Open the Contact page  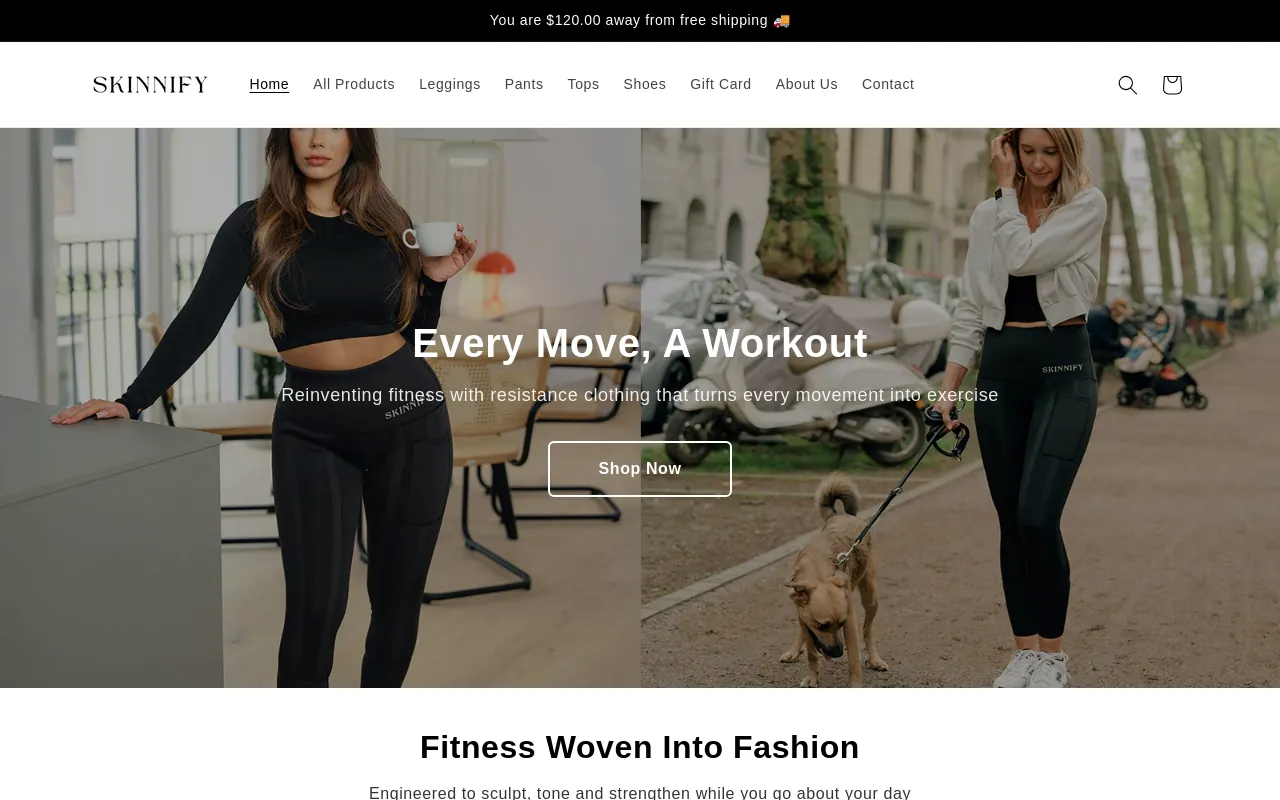[x=888, y=84]
